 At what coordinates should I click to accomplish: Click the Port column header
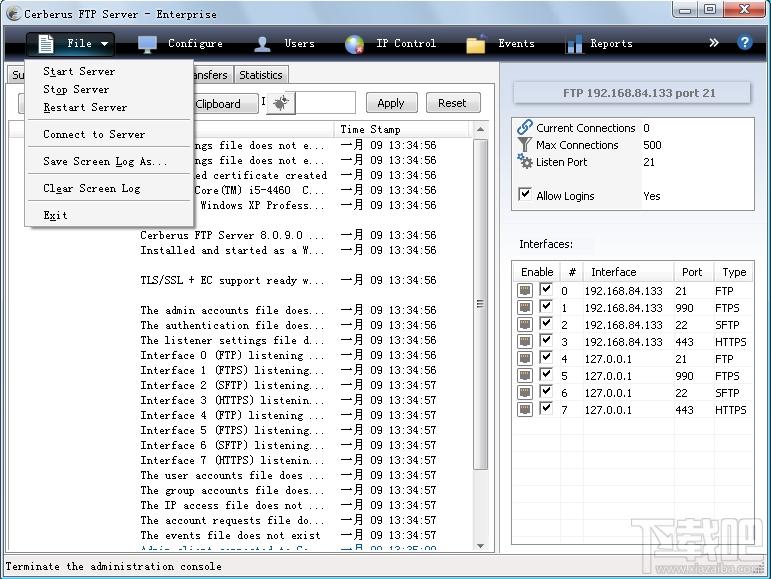tap(692, 272)
